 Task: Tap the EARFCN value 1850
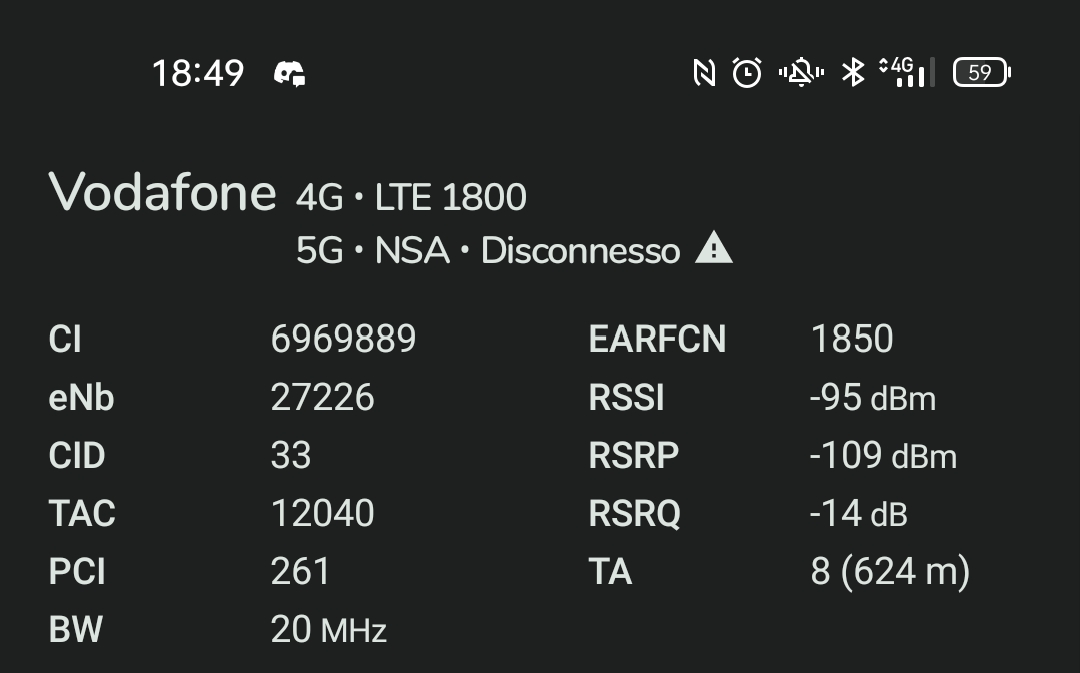(x=852, y=338)
